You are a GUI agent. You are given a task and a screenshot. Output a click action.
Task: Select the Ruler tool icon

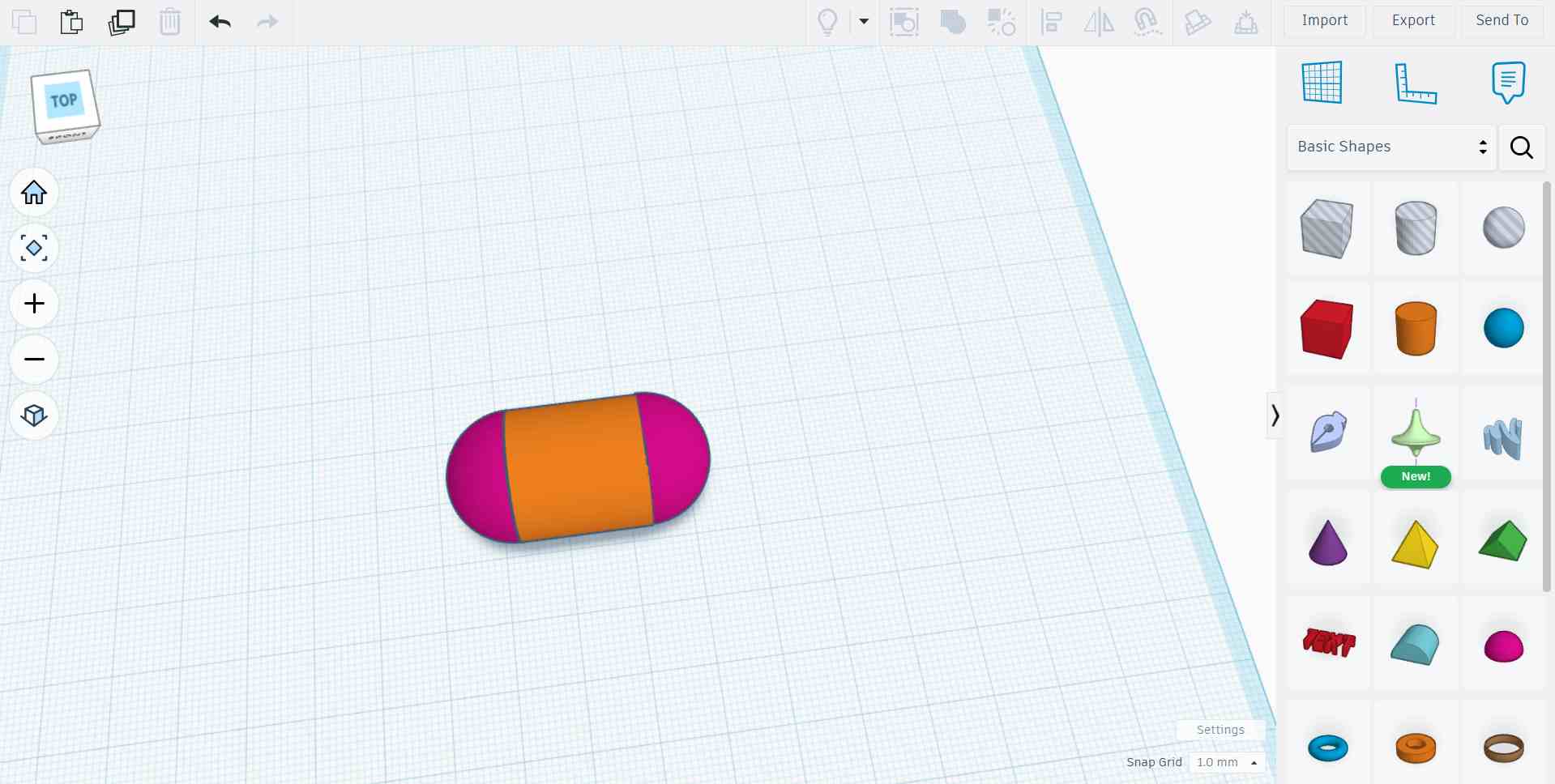coord(1416,83)
